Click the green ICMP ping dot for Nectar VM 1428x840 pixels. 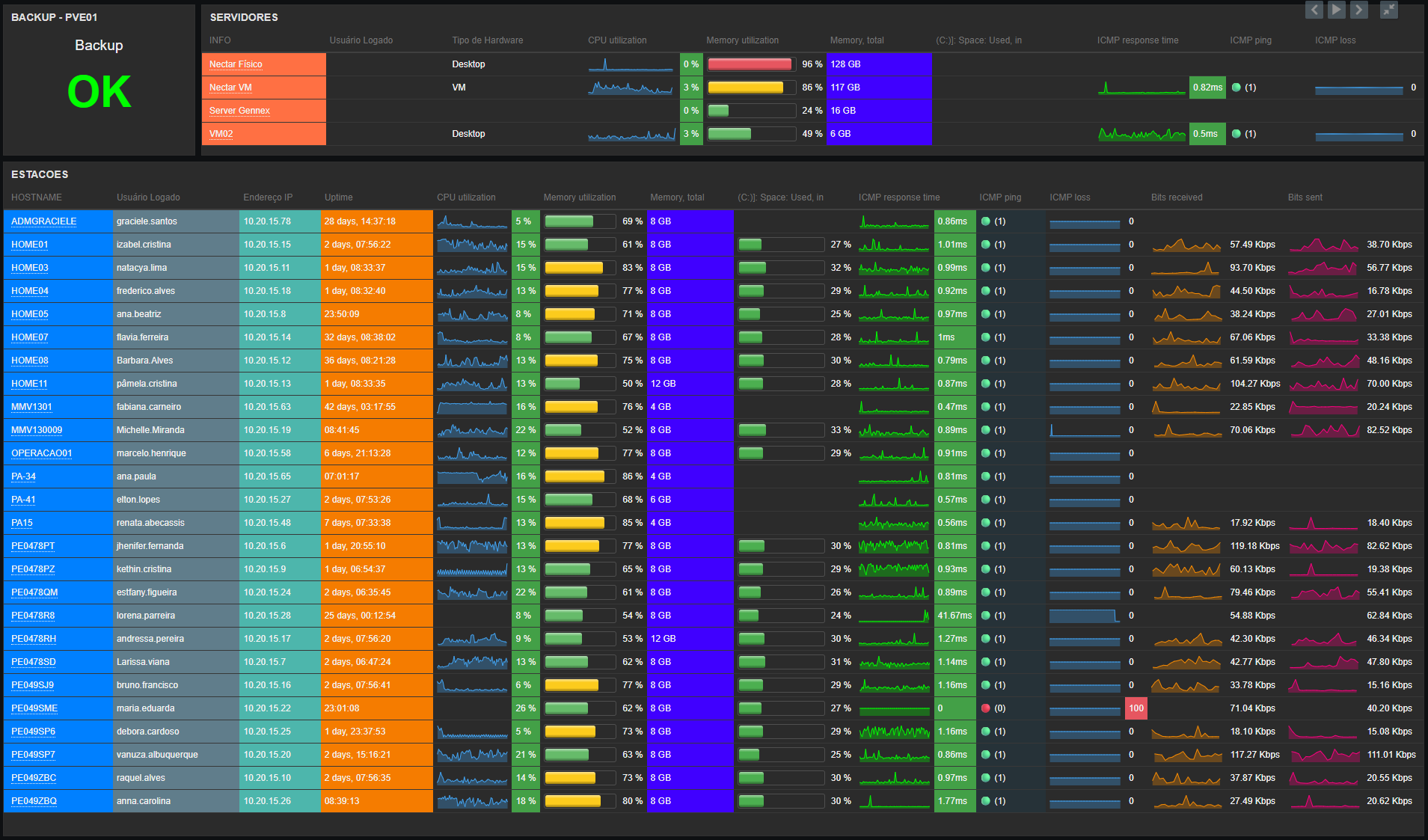pyautogui.click(x=1236, y=88)
